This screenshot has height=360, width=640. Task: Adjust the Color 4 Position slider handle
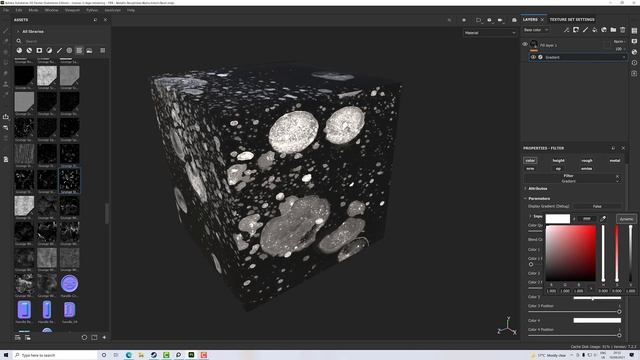(x=619, y=335)
